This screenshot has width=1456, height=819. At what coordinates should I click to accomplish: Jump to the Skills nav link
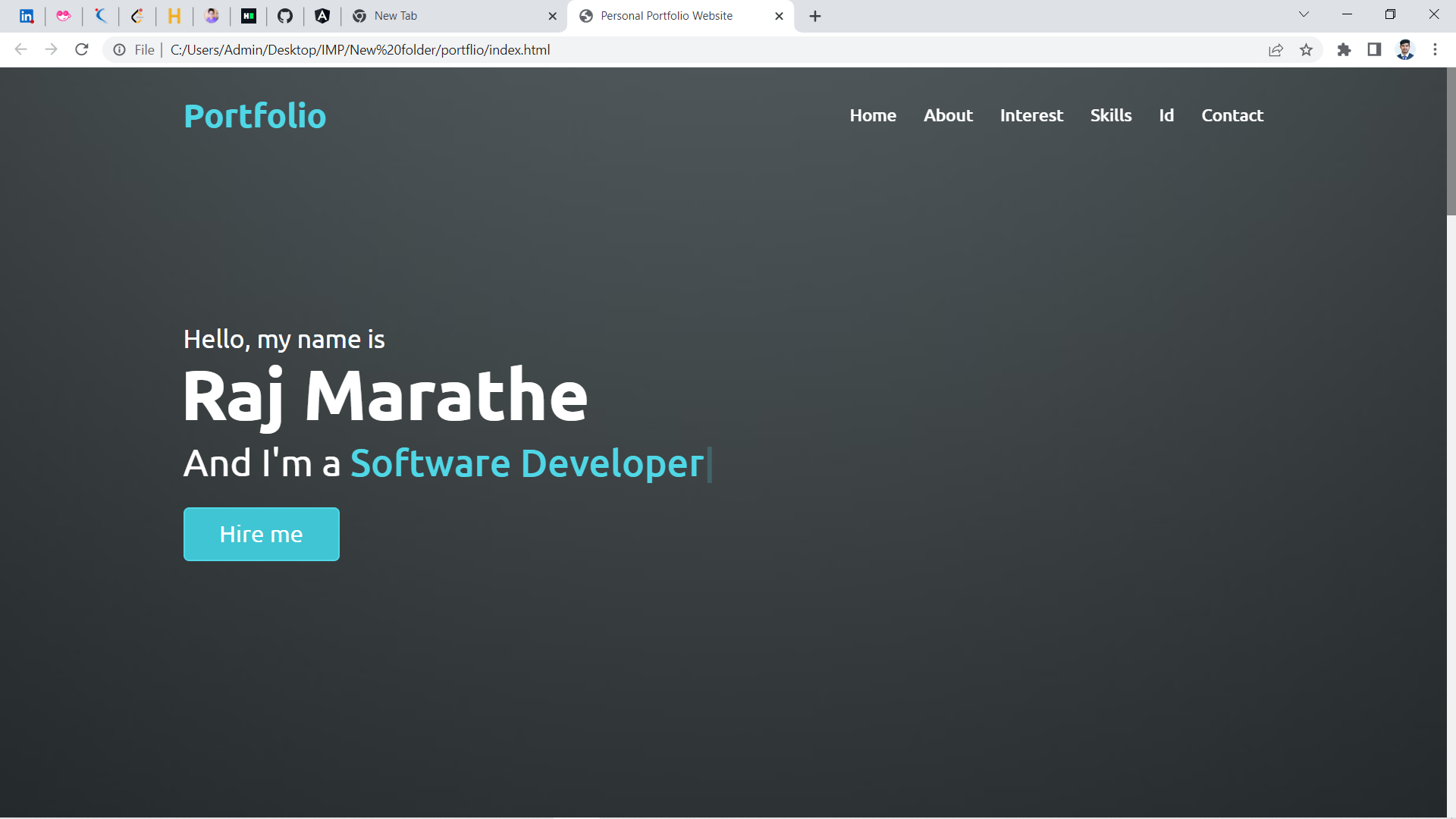(1111, 115)
